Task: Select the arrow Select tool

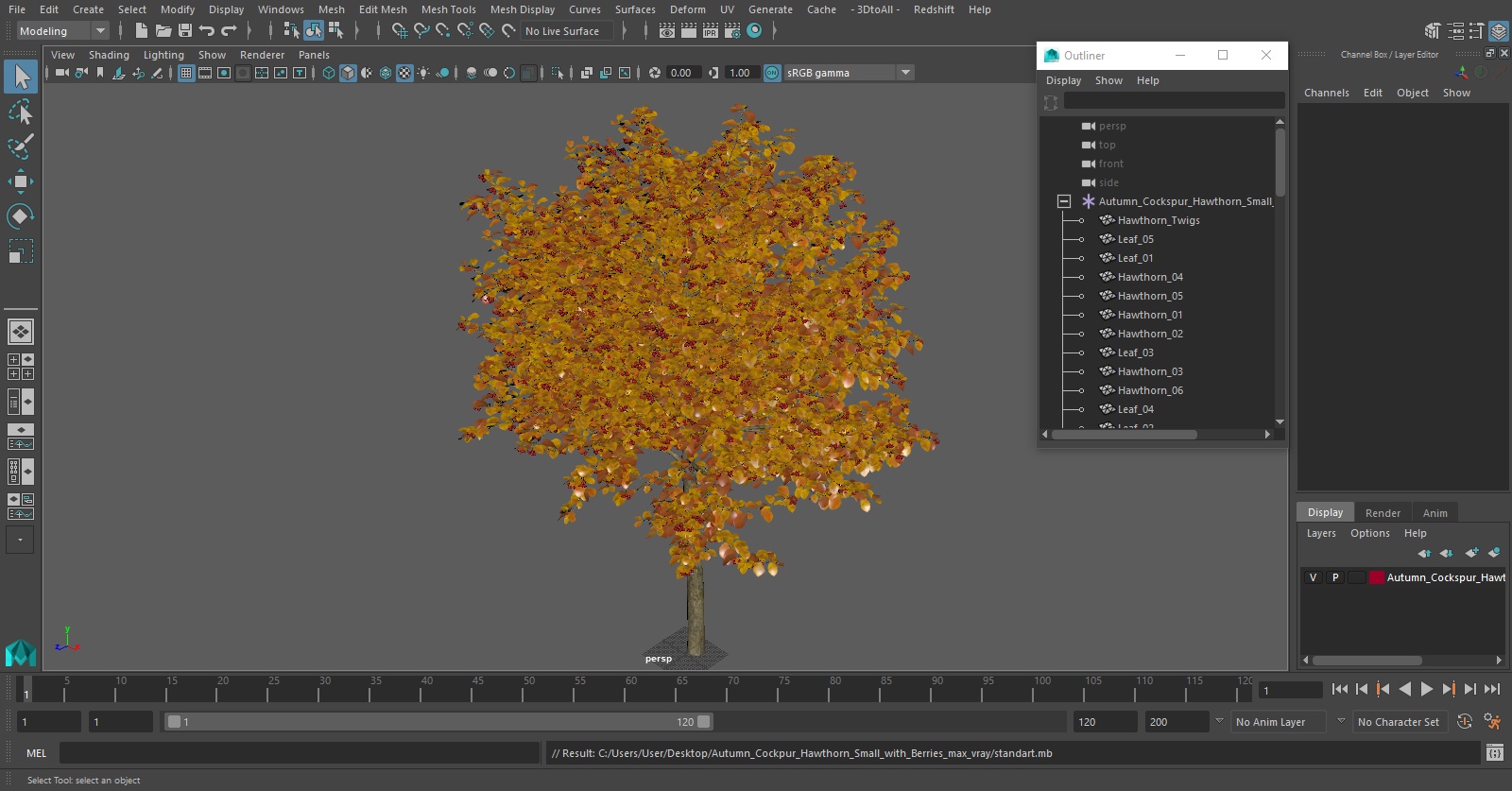Action: pyautogui.click(x=21, y=77)
